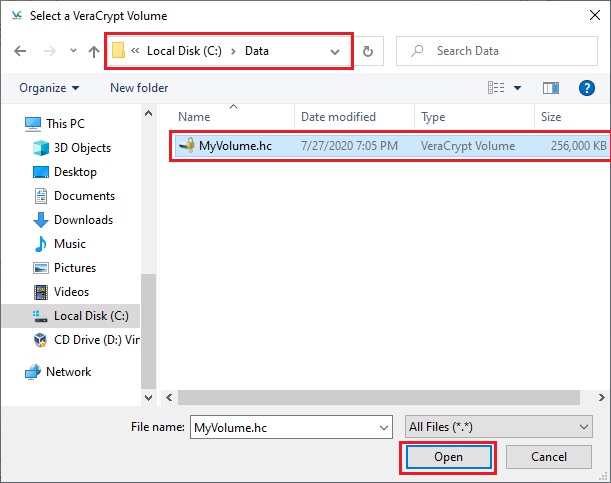Viewport: 611px width, 483px height.
Task: Open 3D Objects in the sidebar
Action: click(82, 148)
